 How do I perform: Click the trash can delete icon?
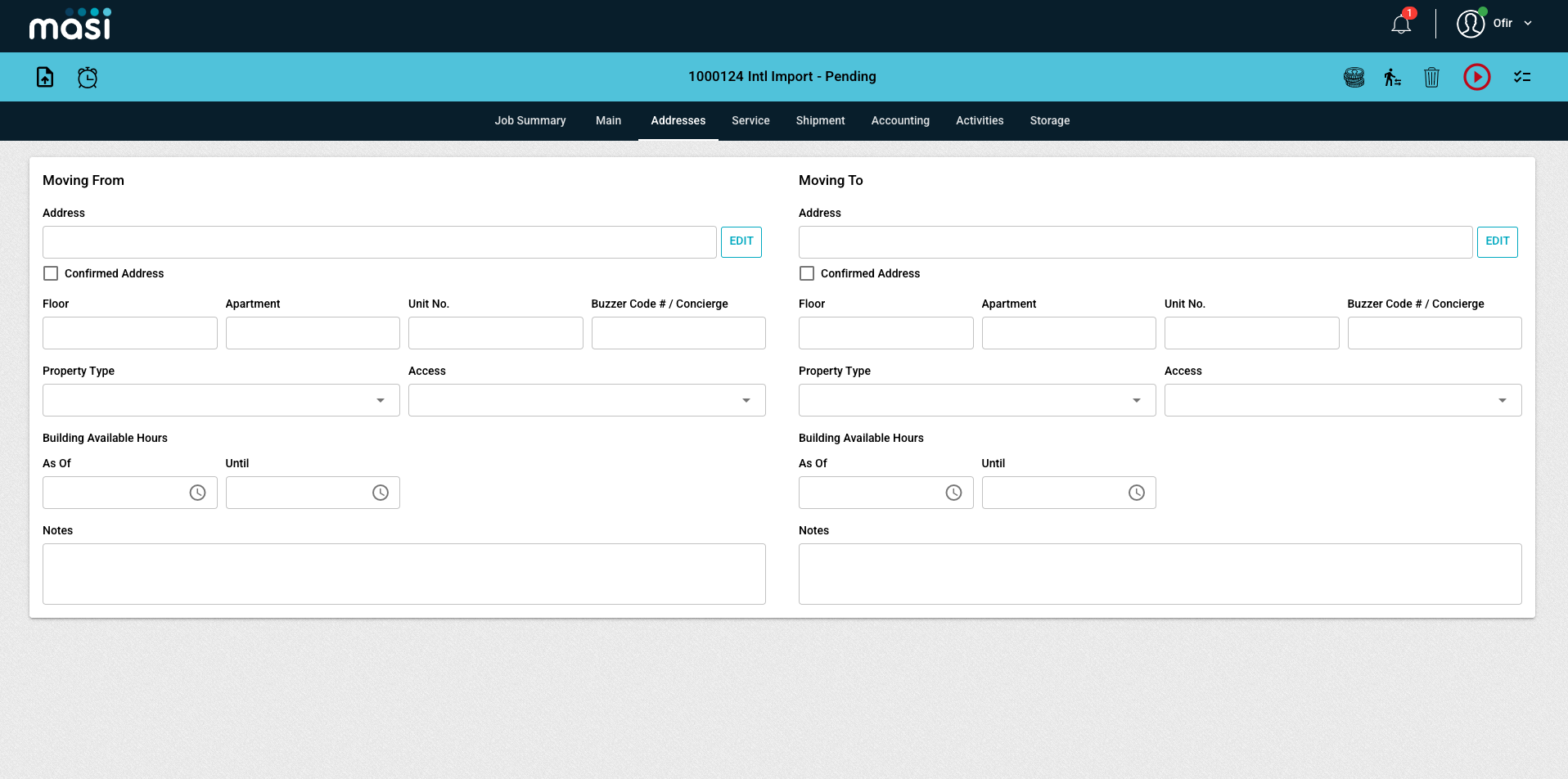(x=1431, y=77)
